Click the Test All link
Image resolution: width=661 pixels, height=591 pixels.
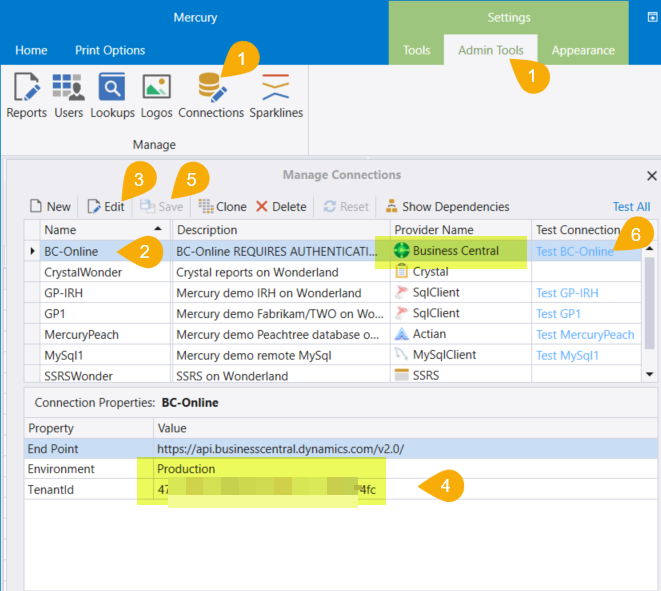click(x=631, y=207)
